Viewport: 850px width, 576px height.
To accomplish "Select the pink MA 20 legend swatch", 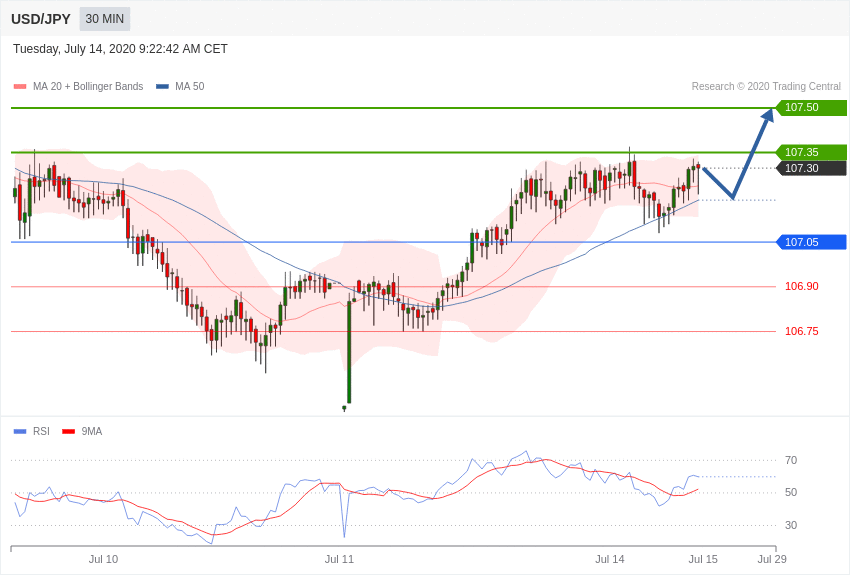I will click(20, 87).
